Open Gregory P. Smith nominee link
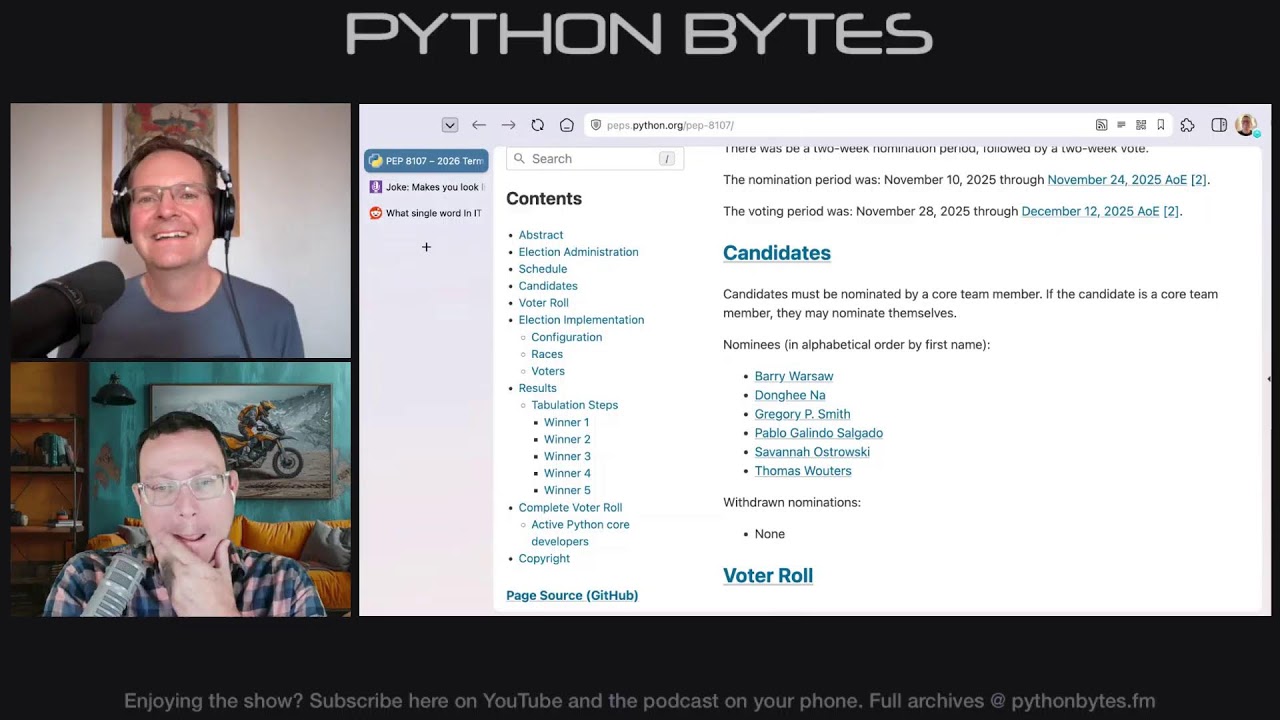 tap(803, 414)
